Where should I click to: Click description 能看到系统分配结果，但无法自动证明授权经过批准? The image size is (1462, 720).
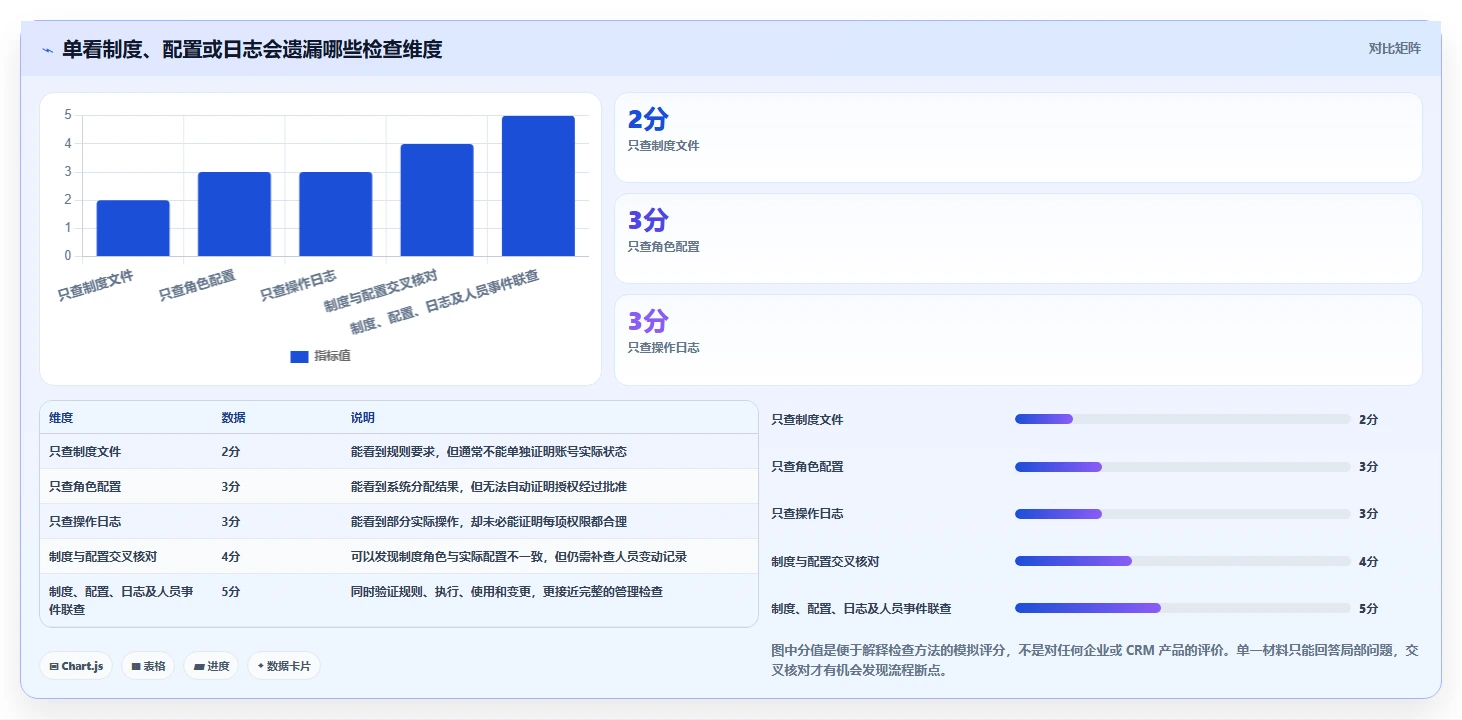tap(488, 487)
